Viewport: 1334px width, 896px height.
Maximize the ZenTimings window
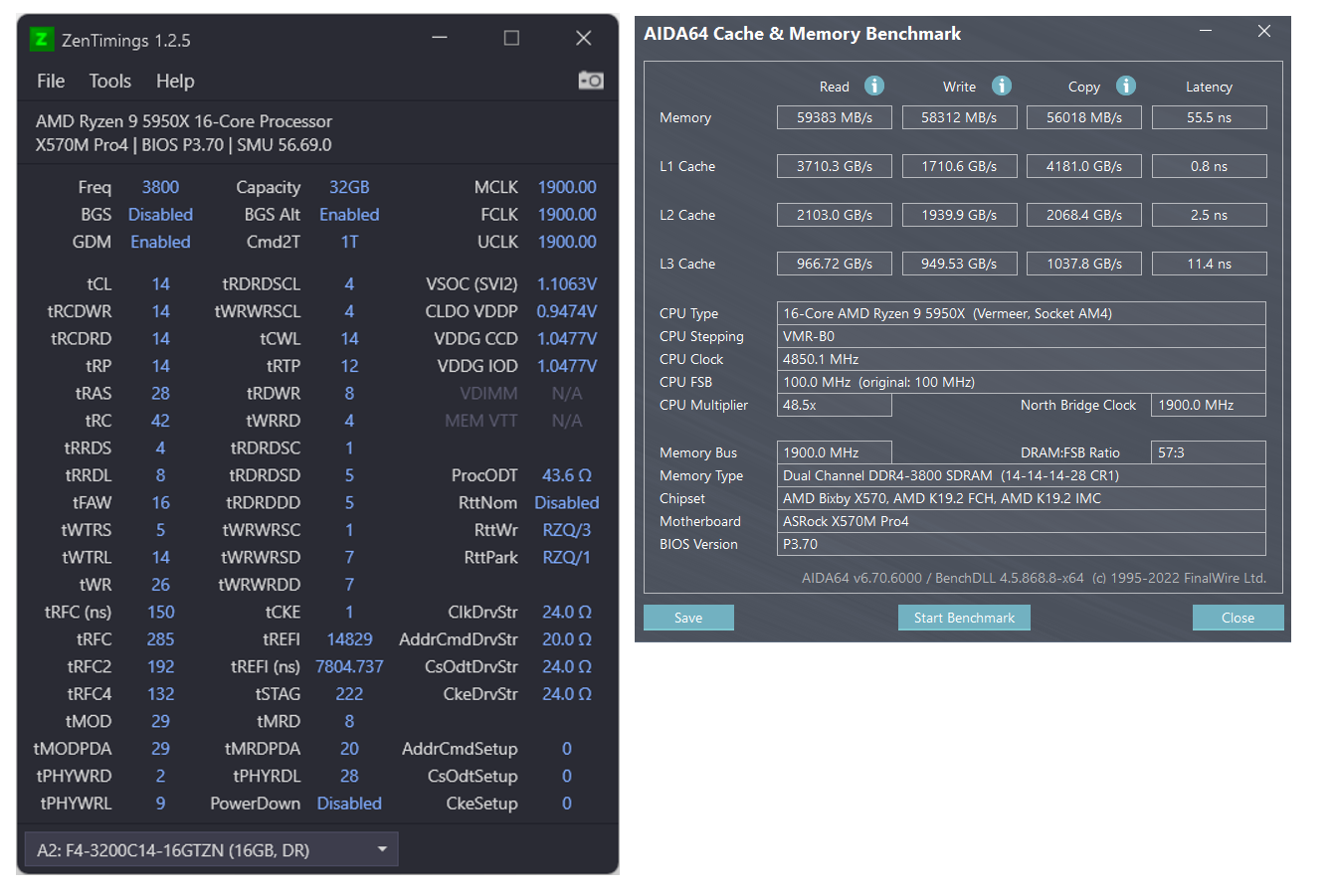click(x=511, y=38)
